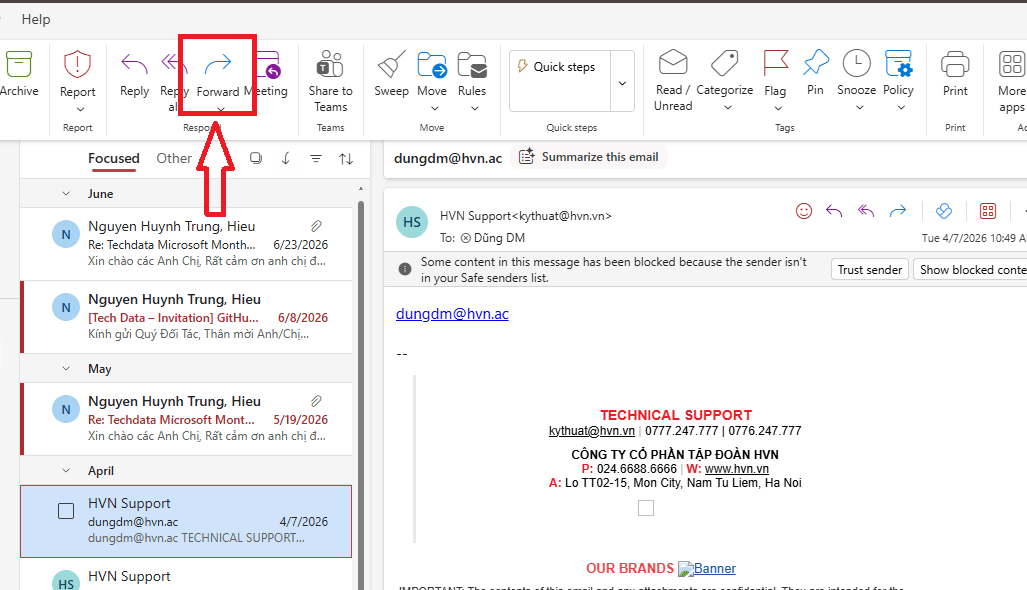Viewport: 1027px width, 590px height.
Task: Open the GitHub Tech Data Invitation email
Action: (x=186, y=318)
